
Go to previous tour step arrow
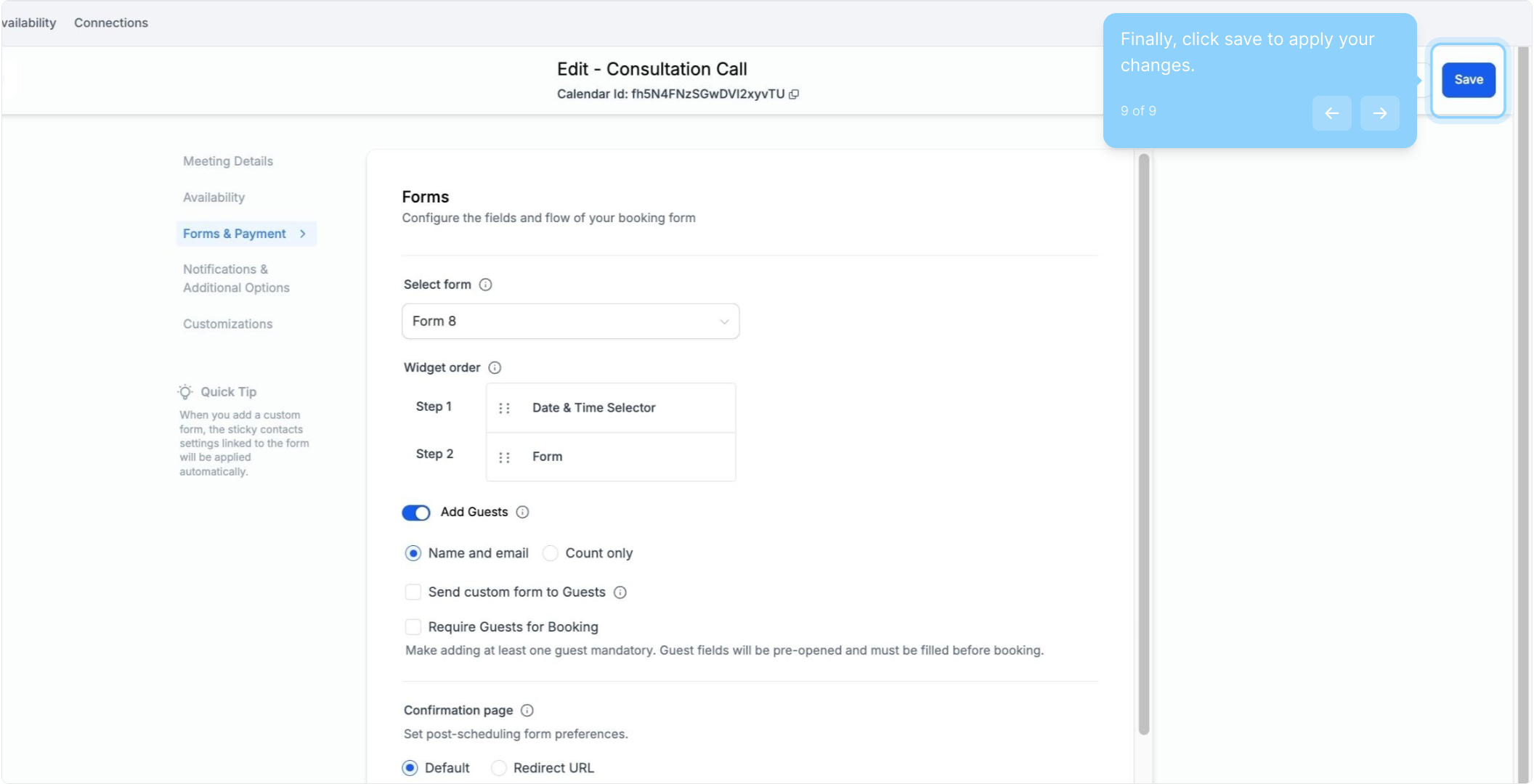1331,113
